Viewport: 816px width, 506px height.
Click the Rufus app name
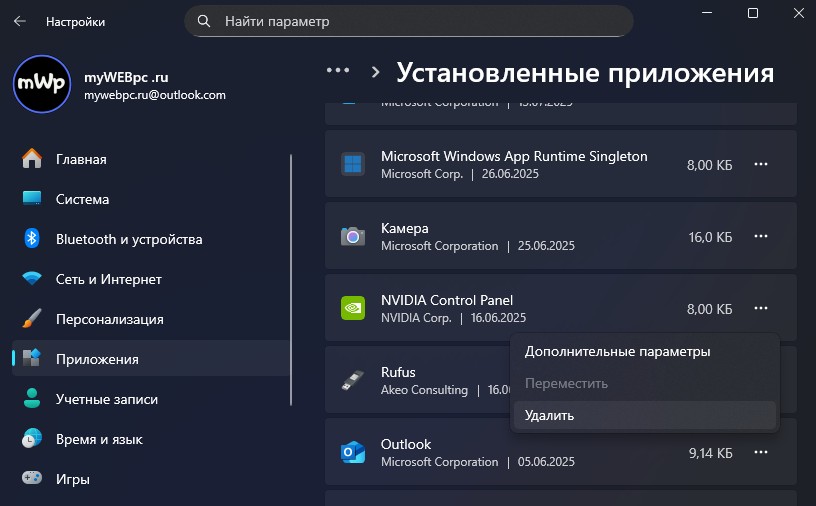click(398, 372)
